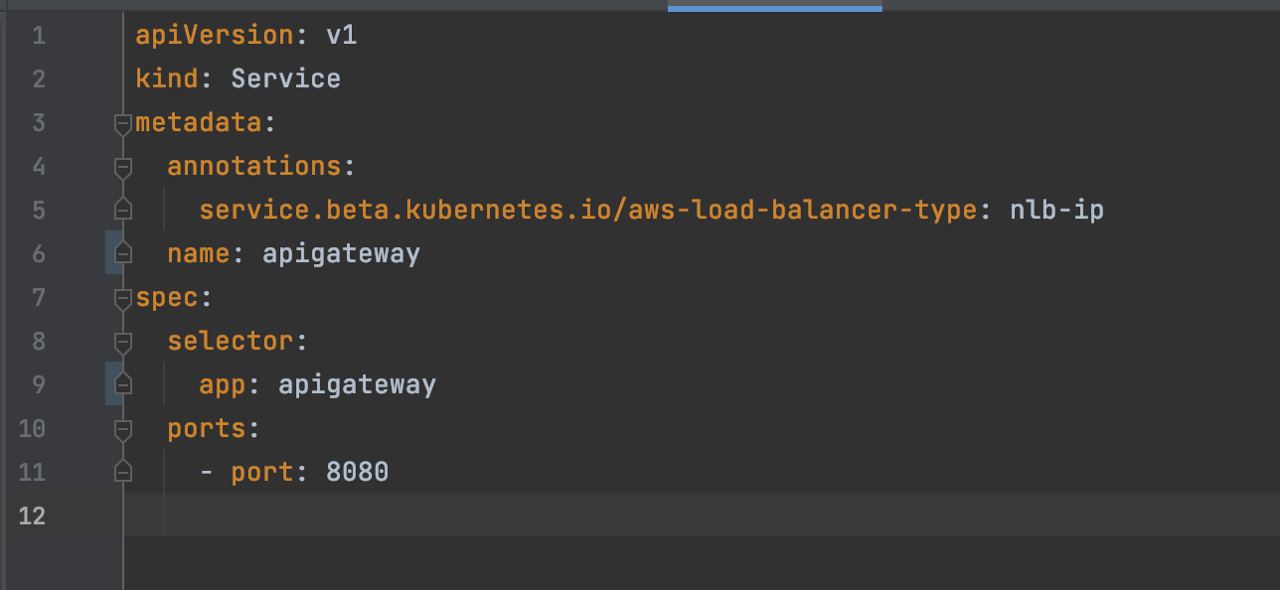Click fold end marker on line 5

(x=123, y=210)
